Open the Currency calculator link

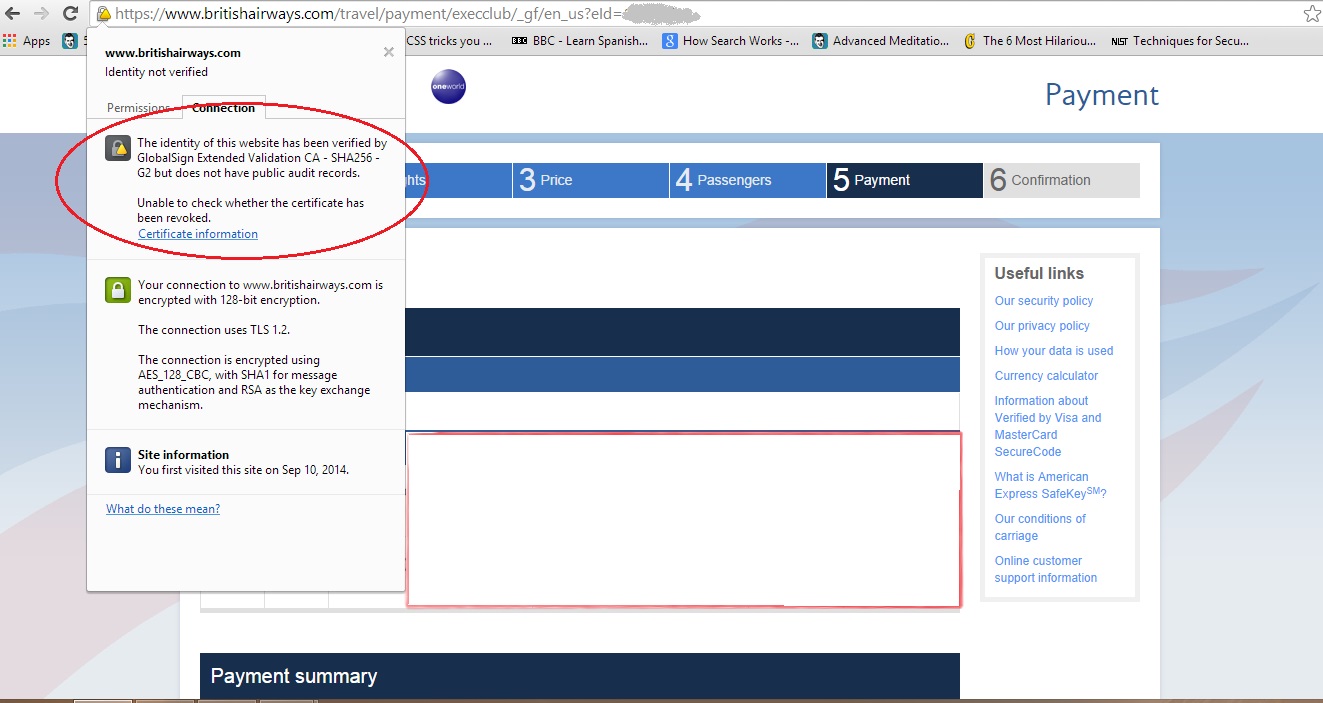click(x=1046, y=376)
